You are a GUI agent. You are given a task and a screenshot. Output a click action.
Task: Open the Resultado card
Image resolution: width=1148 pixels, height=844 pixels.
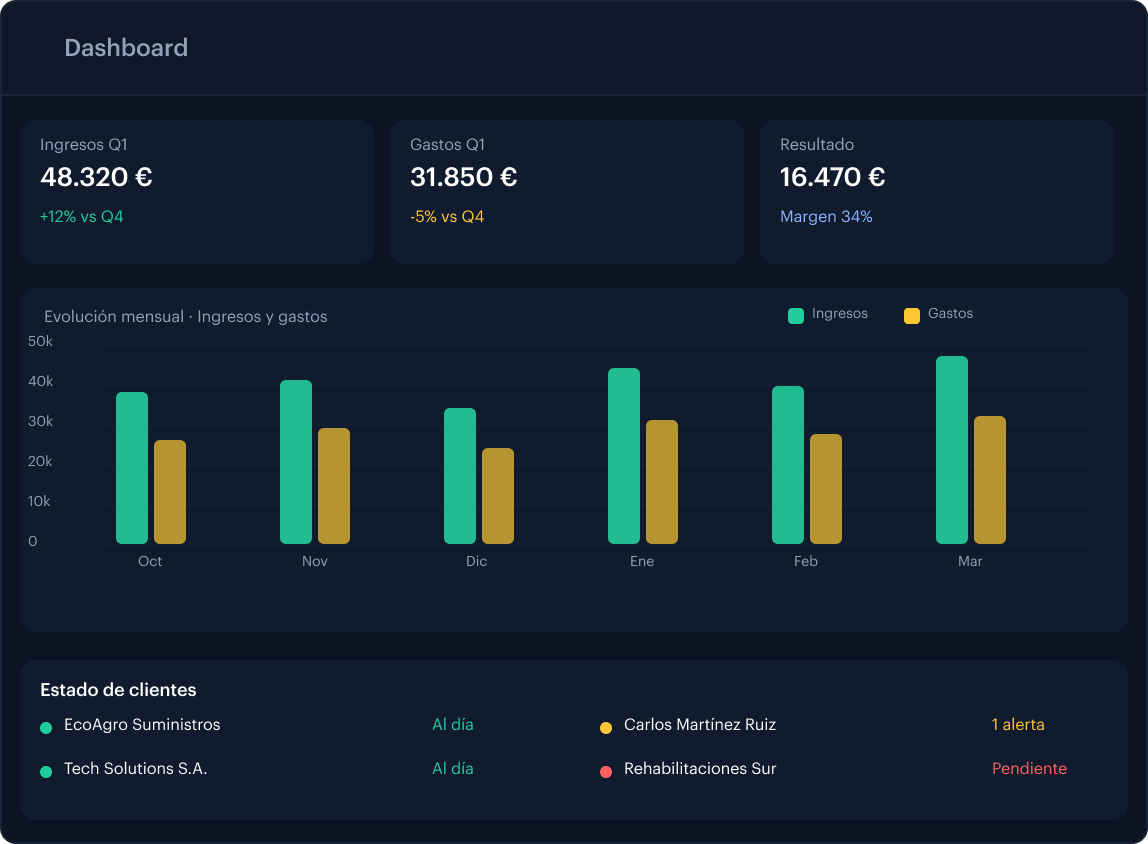(936, 192)
